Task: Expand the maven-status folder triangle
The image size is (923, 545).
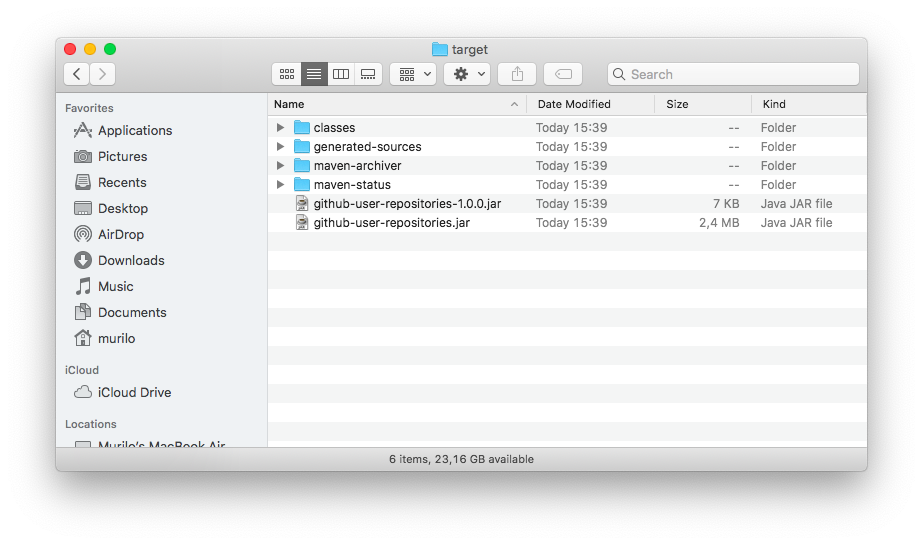Action: pos(281,185)
